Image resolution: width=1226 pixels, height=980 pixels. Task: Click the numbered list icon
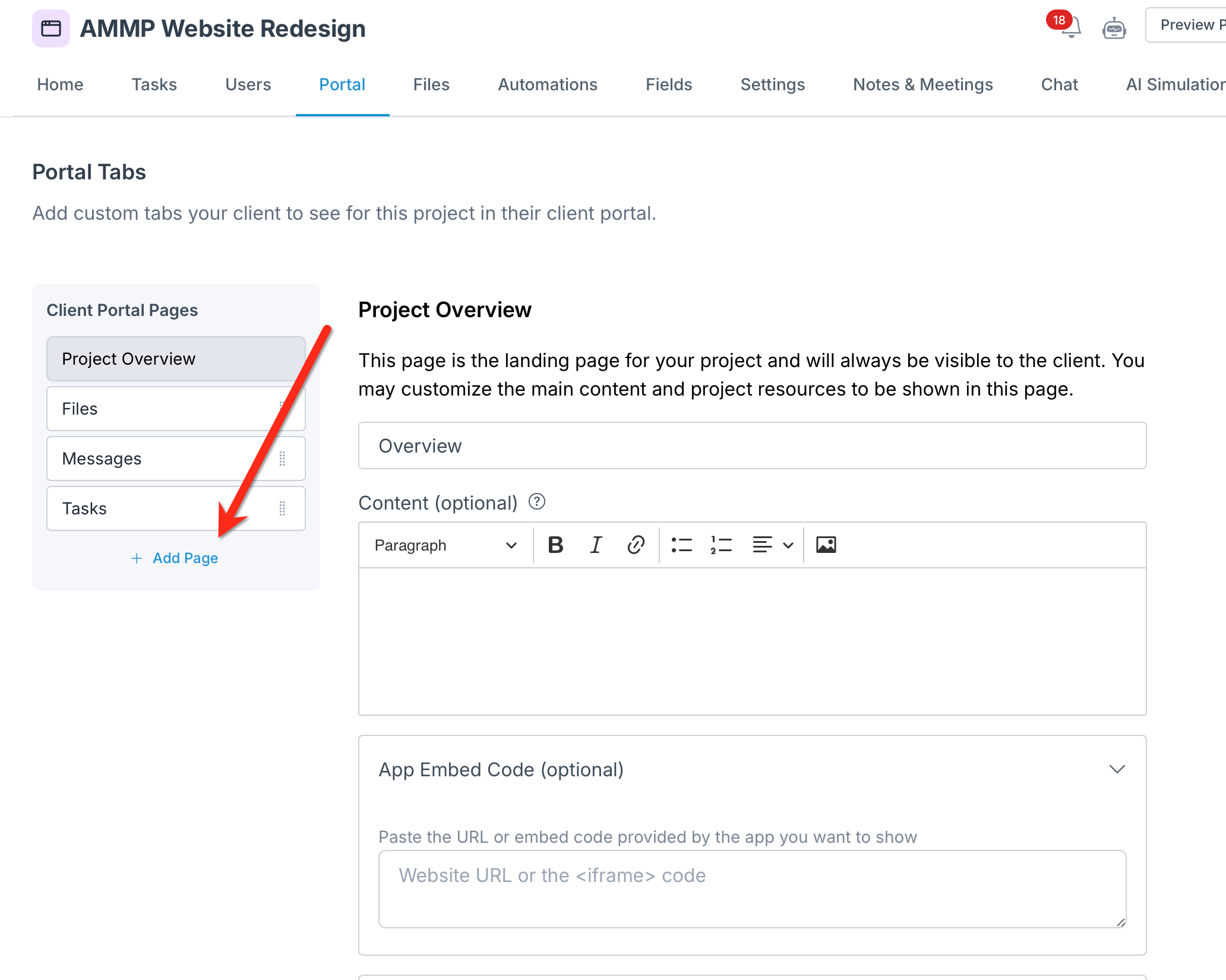(x=721, y=545)
